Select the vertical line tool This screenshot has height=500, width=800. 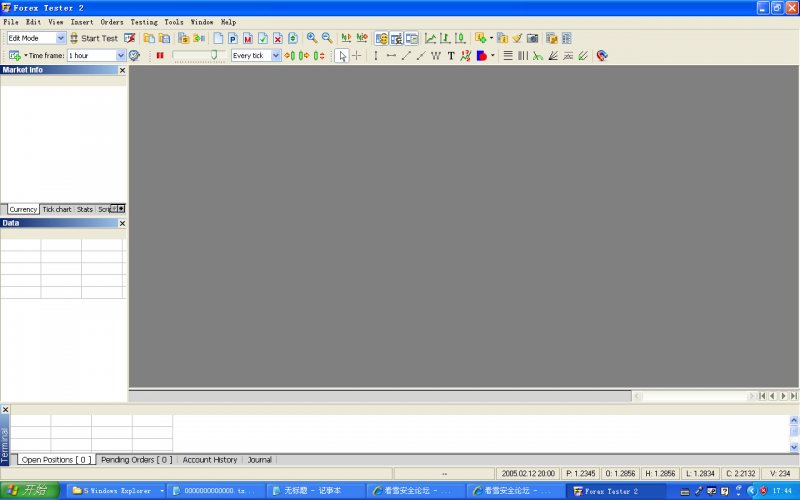pyautogui.click(x=376, y=56)
